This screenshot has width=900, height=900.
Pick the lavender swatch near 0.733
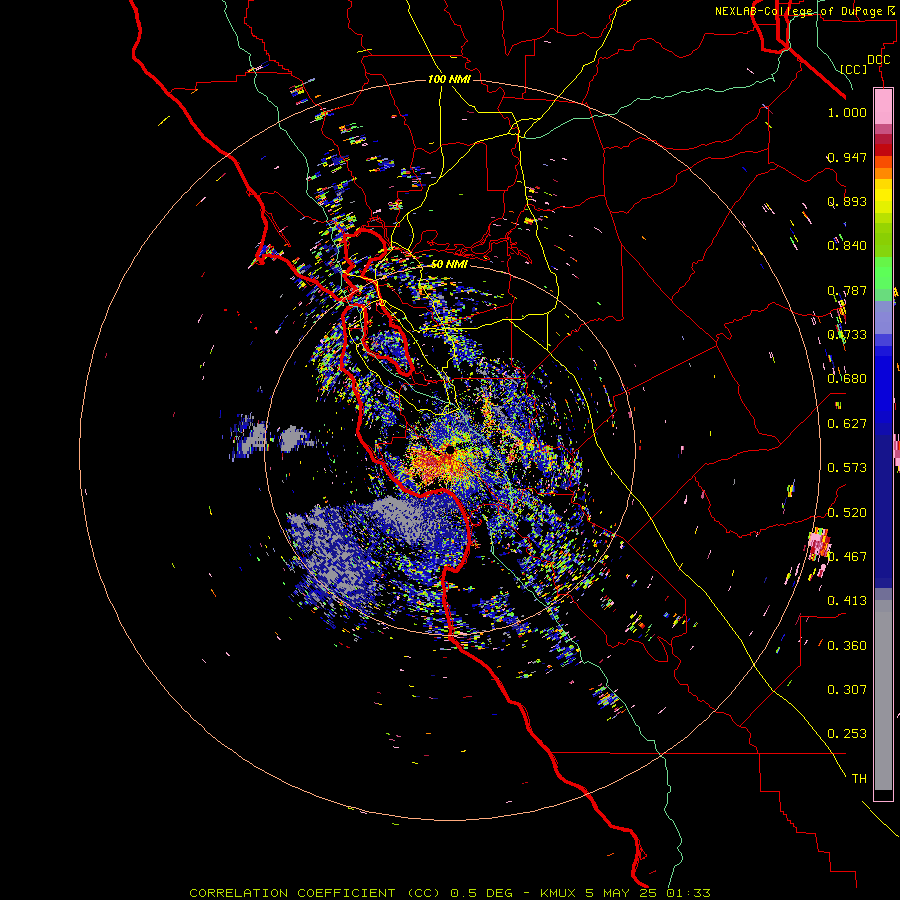883,317
